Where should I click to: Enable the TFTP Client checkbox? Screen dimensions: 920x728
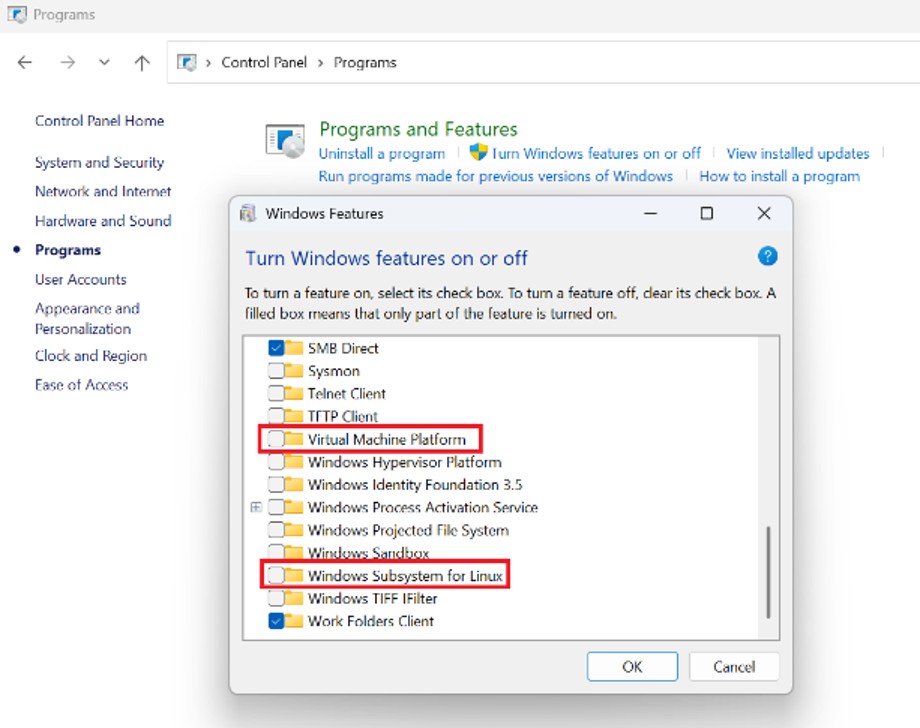[276, 416]
